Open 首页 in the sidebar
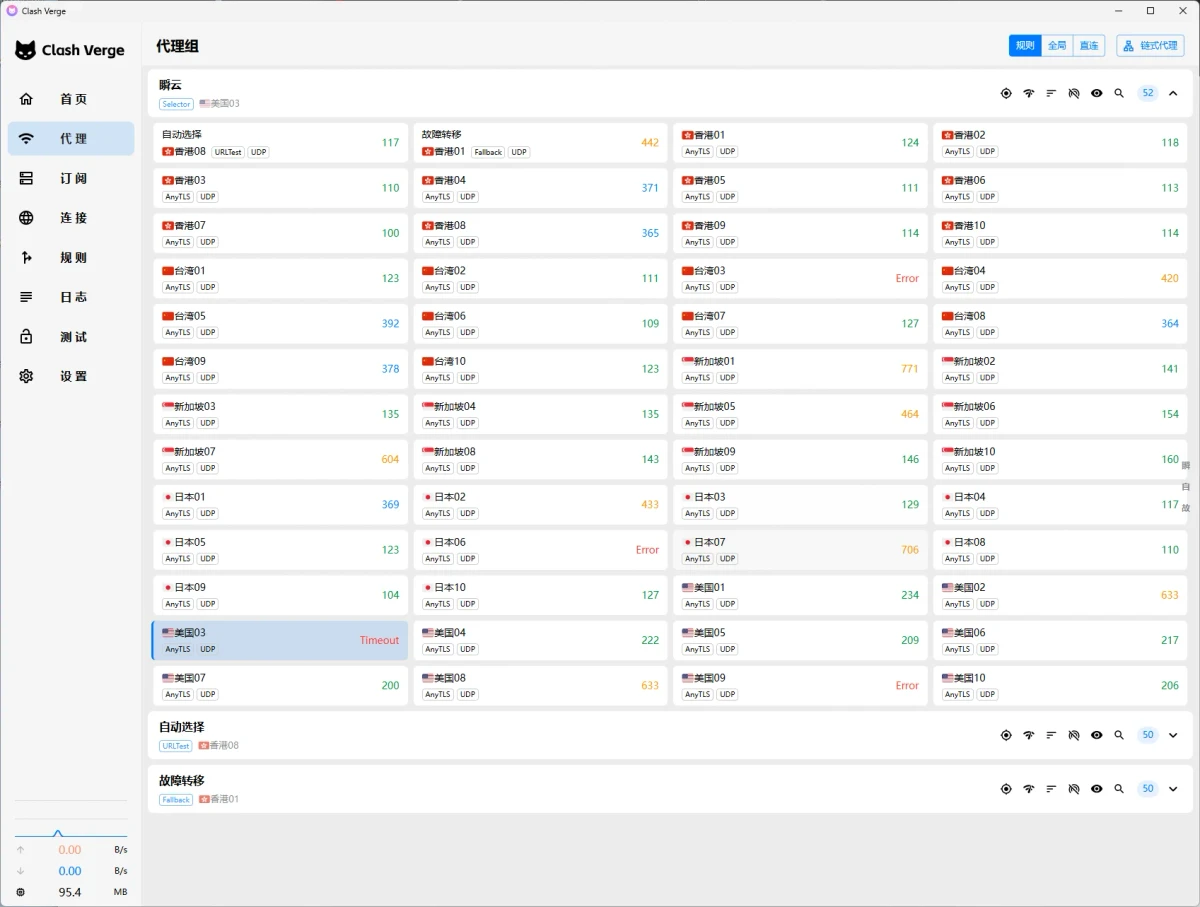 [x=71, y=99]
